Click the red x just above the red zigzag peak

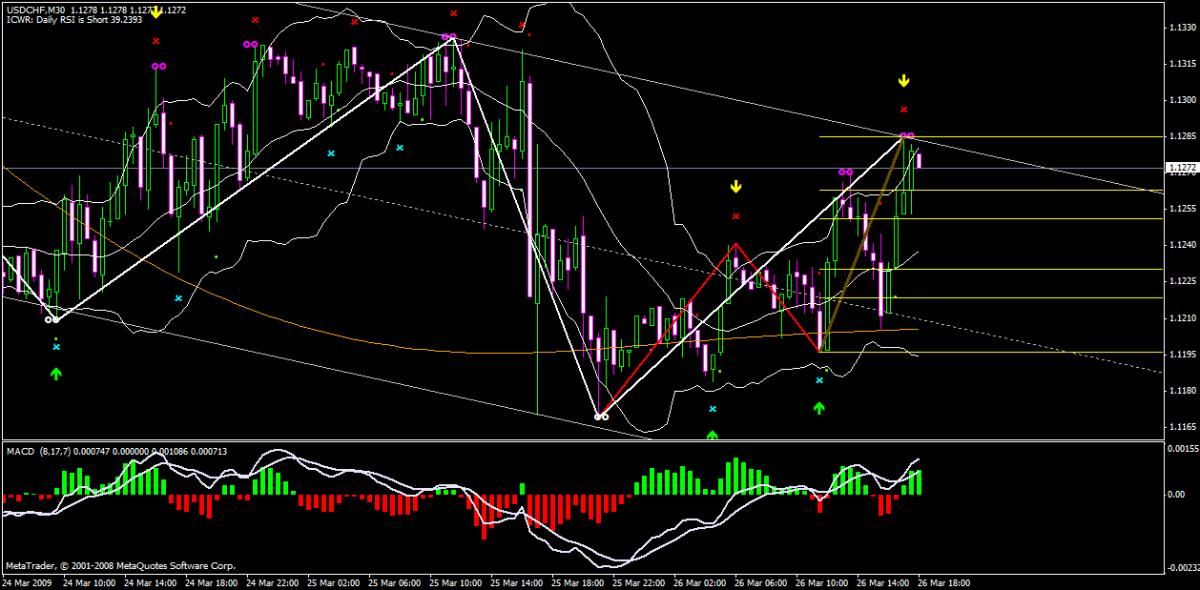click(x=736, y=216)
